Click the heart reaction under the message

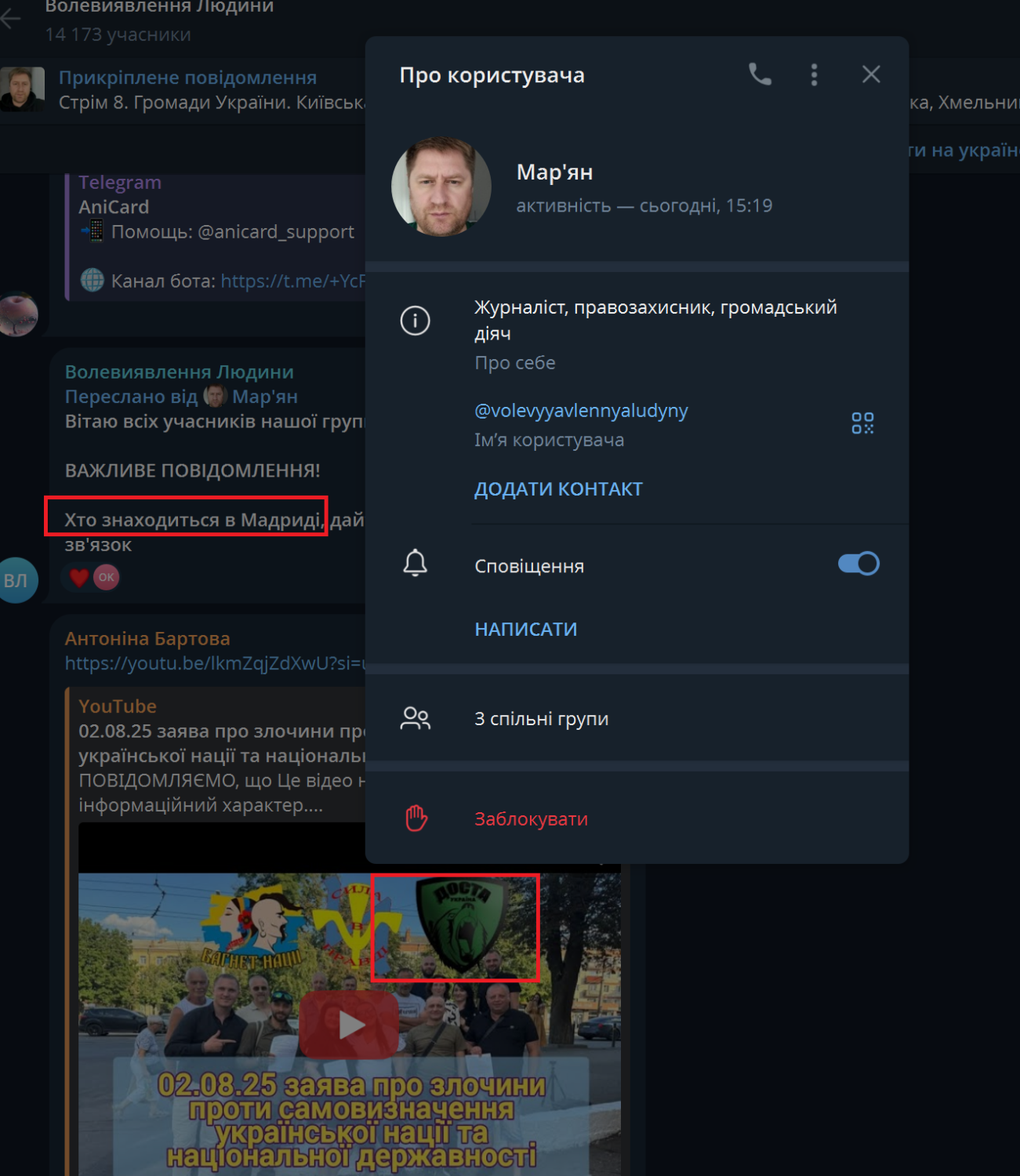coord(78,578)
